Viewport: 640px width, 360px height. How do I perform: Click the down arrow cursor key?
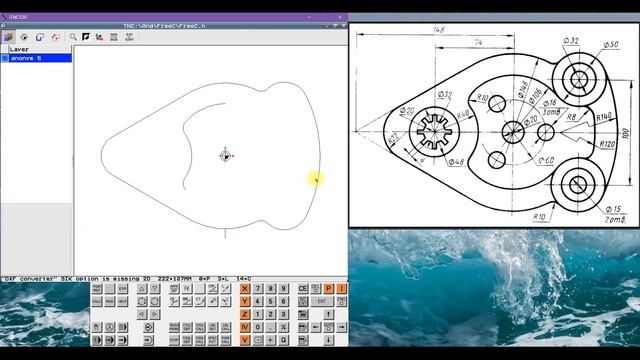coord(329,340)
